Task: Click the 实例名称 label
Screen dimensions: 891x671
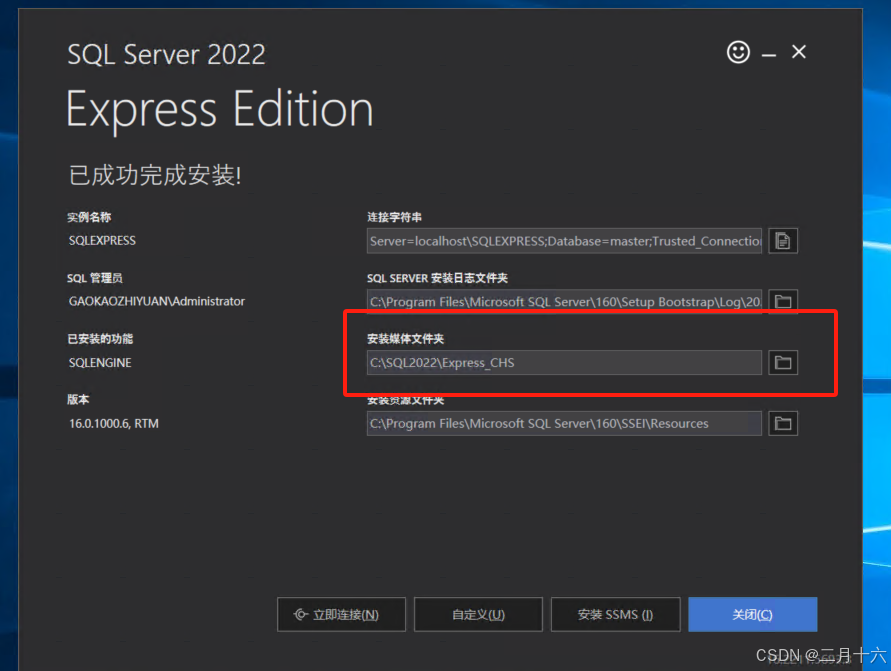Action: [x=89, y=217]
